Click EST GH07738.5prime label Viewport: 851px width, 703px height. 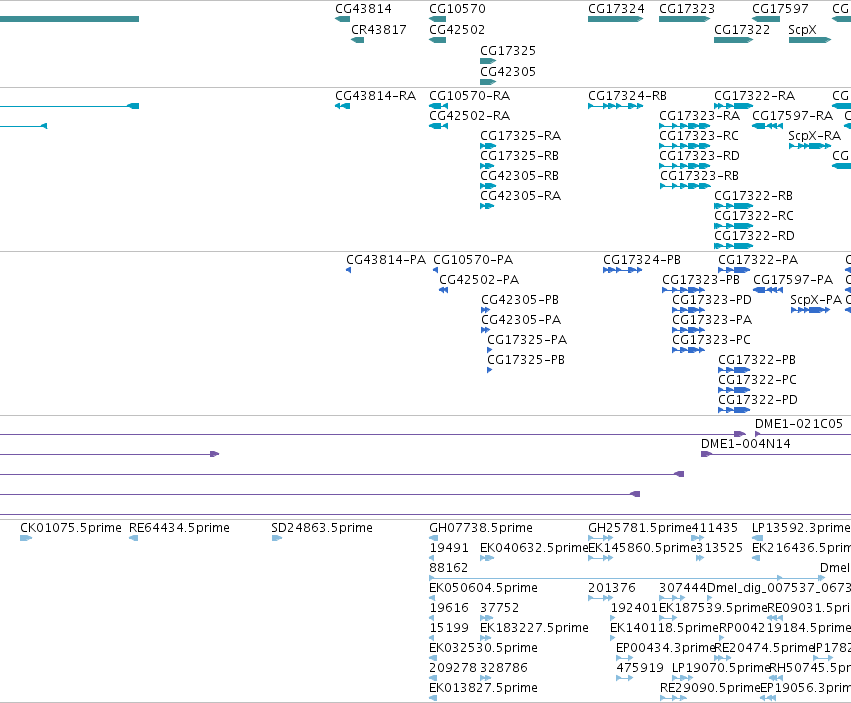481,528
